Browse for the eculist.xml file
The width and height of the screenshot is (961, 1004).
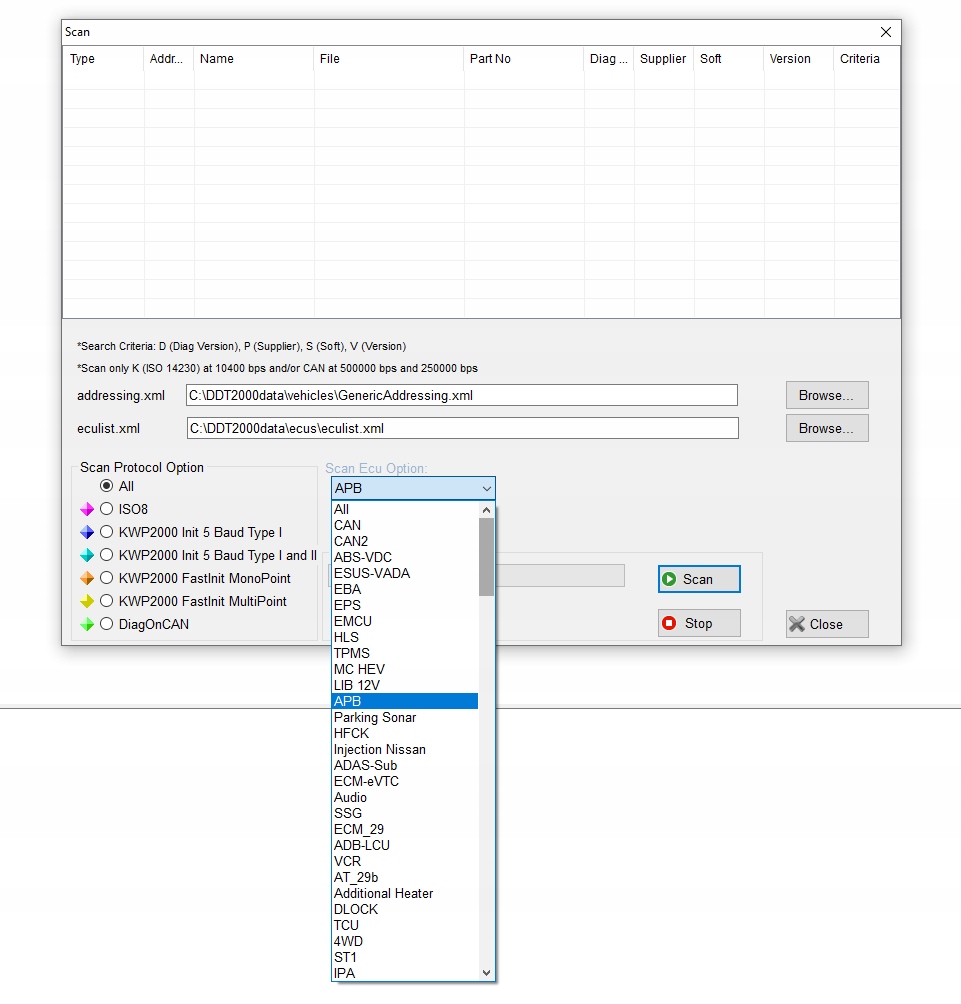click(827, 428)
